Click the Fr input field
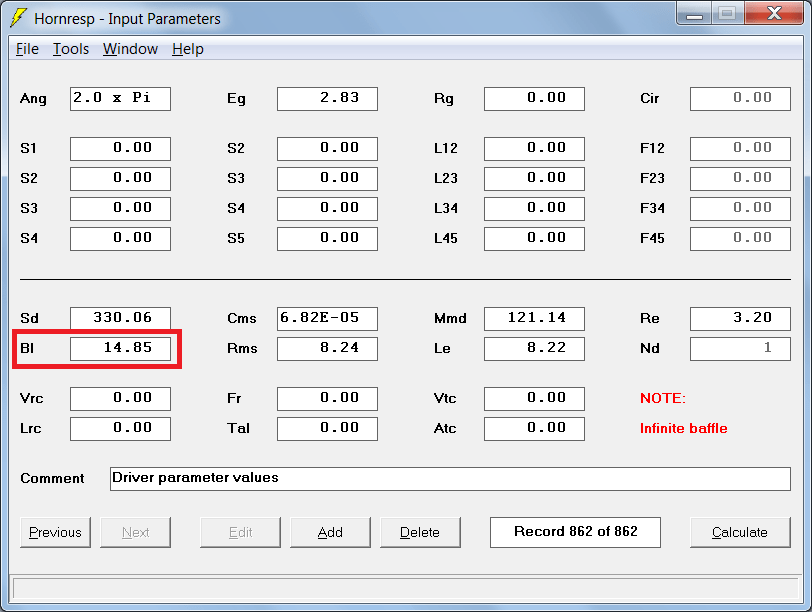This screenshot has width=812, height=612. point(327,399)
